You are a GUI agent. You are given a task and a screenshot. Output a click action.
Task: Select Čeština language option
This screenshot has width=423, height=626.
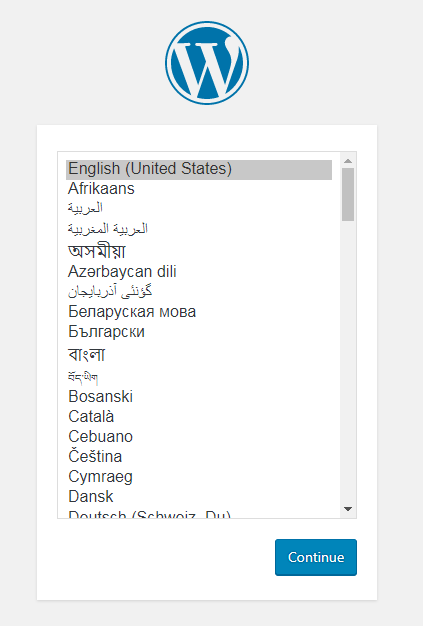click(199, 457)
